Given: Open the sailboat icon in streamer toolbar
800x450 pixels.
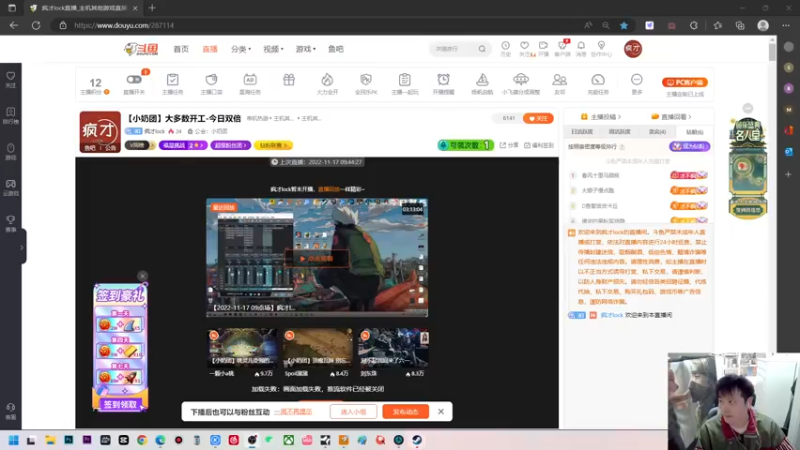Looking at the screenshot, I should (x=482, y=80).
